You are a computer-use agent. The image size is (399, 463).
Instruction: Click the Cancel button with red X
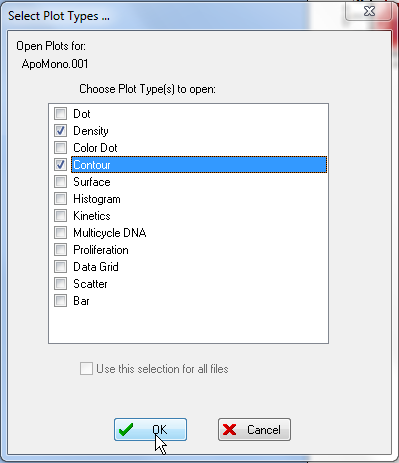point(254,430)
